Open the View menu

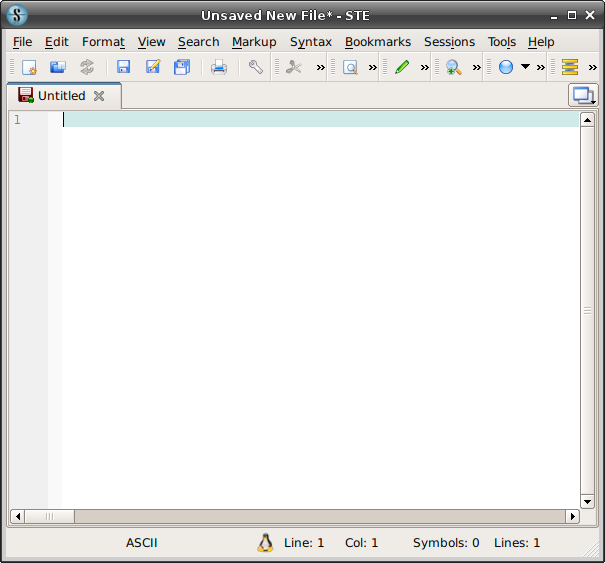[x=151, y=42]
